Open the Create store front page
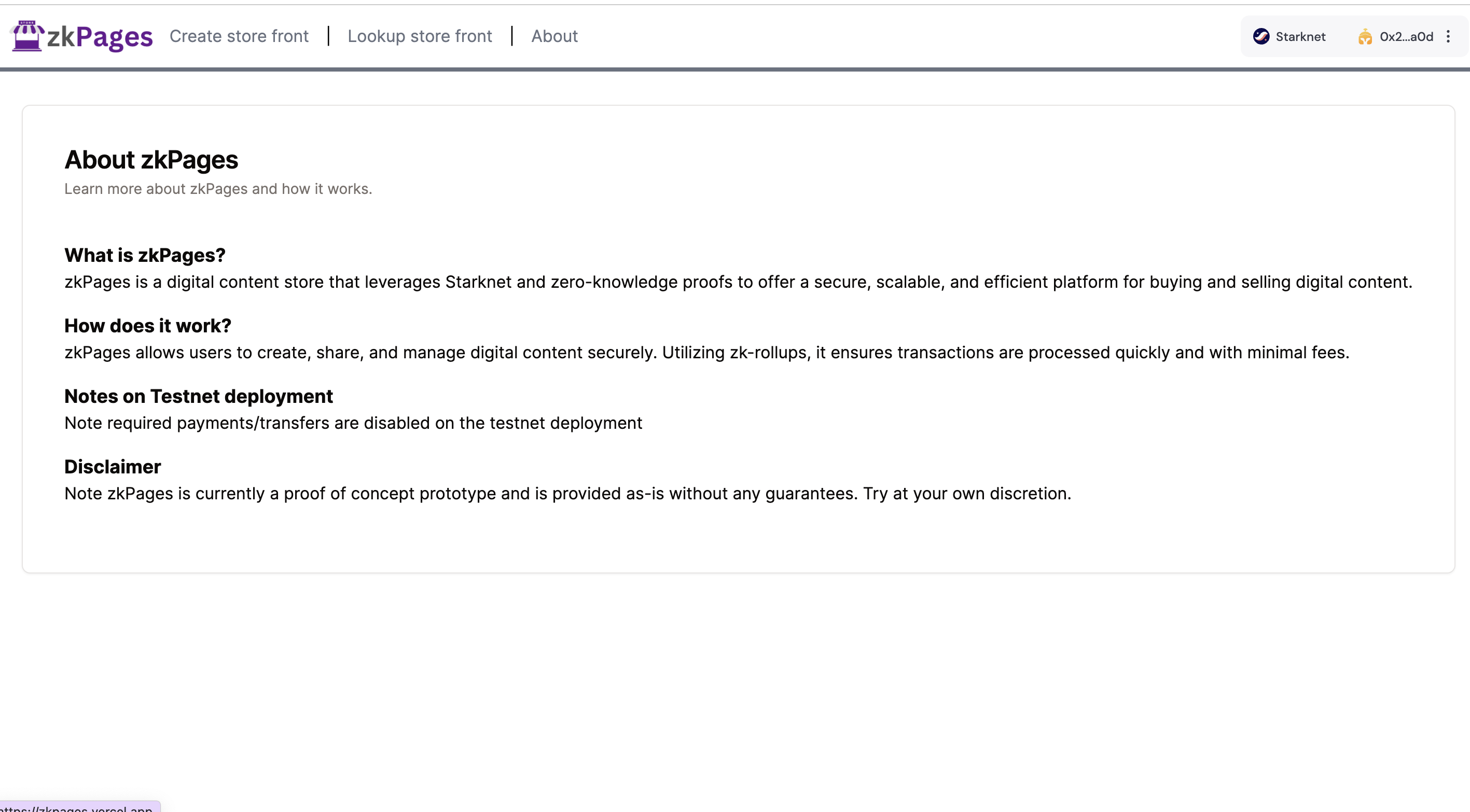 click(x=239, y=36)
